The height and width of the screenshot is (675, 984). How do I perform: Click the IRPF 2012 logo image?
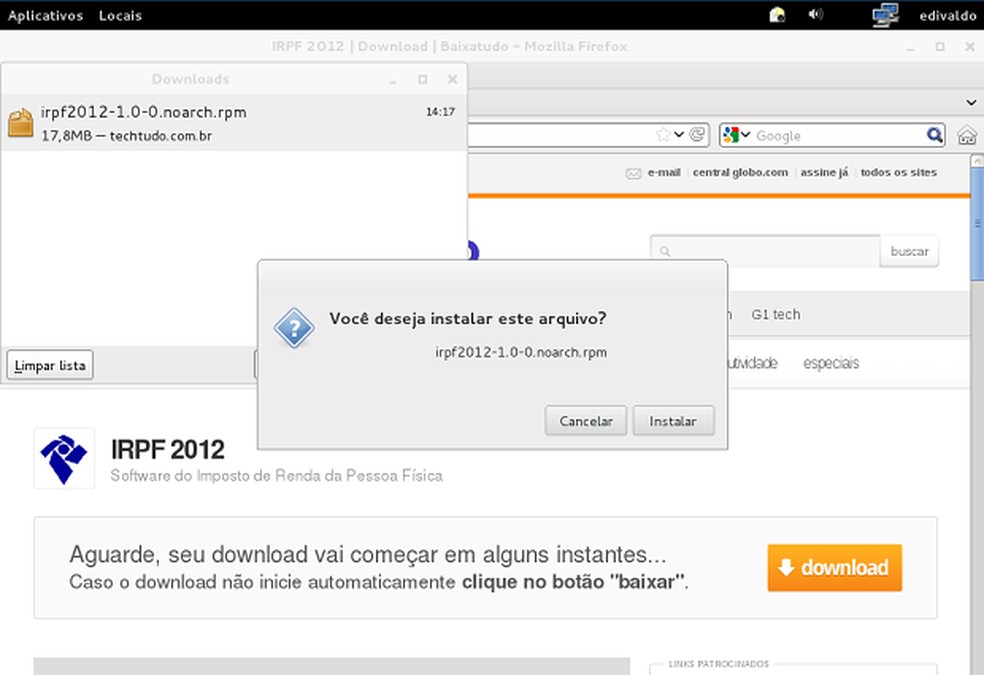(x=64, y=459)
